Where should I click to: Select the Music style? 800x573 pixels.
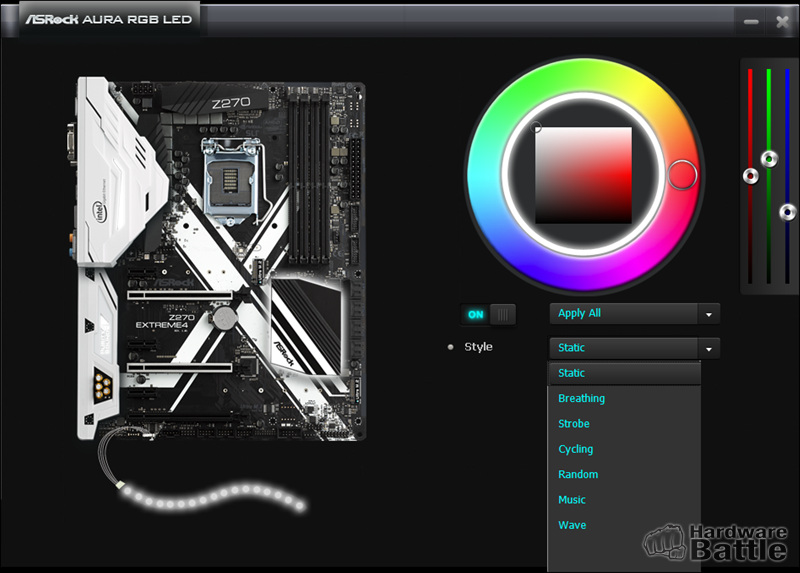[624, 500]
